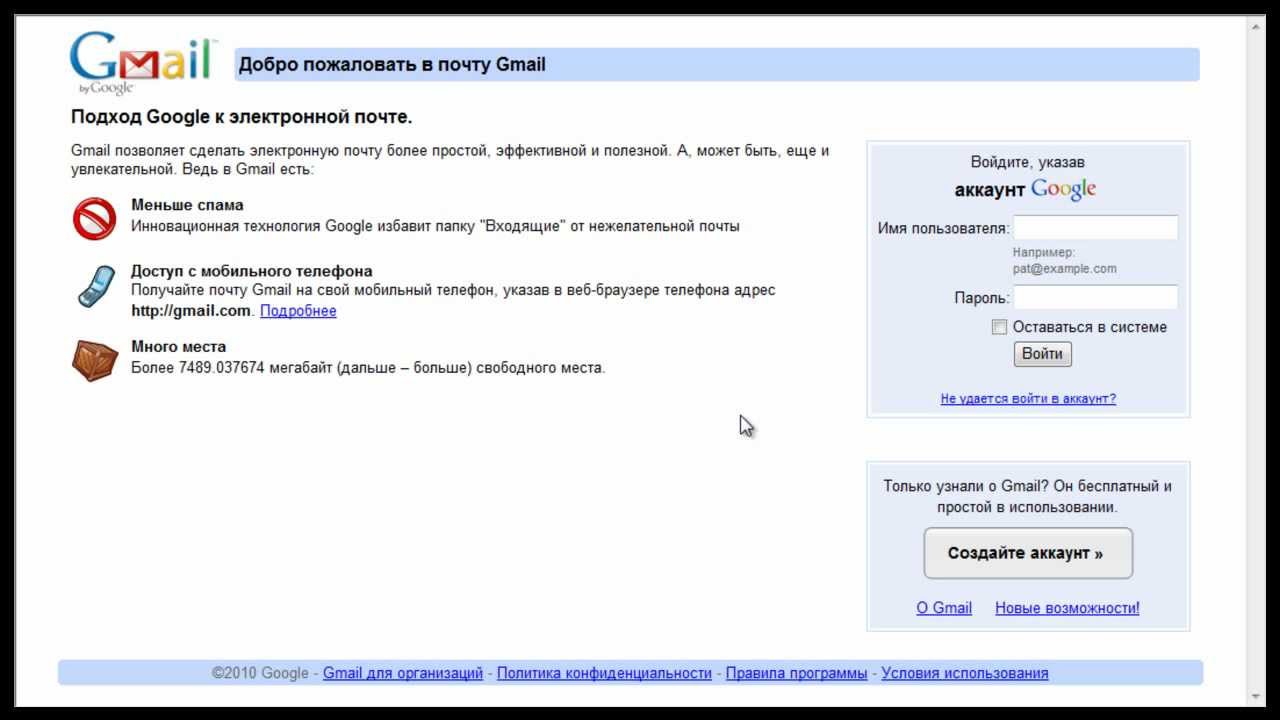The image size is (1280, 720).
Task: Follow the 'О Gmail' link
Action: [944, 608]
